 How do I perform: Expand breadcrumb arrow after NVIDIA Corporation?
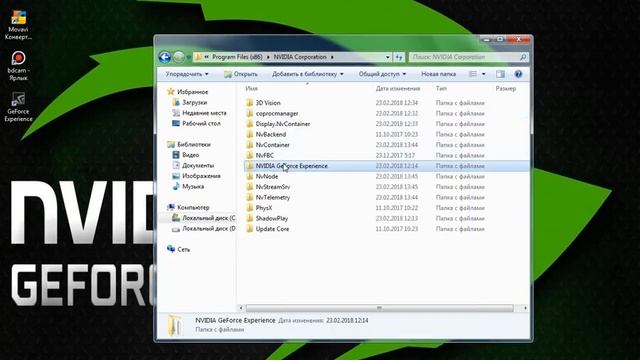(332, 57)
